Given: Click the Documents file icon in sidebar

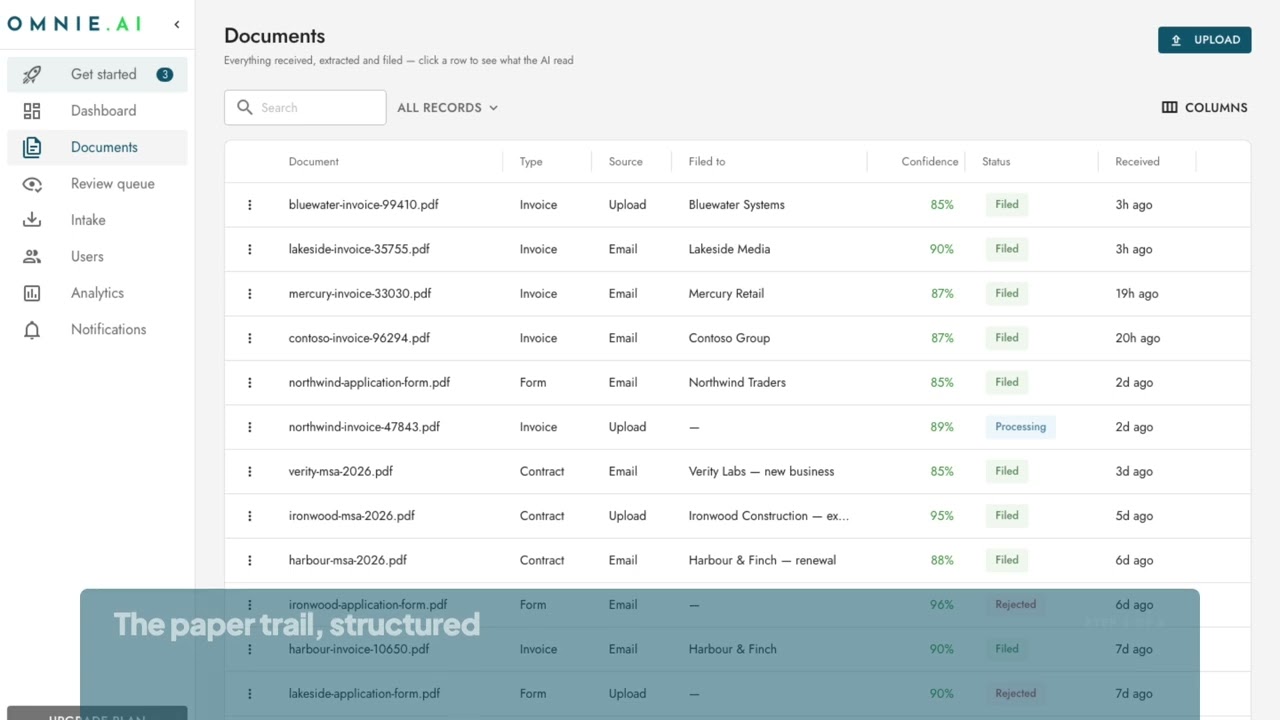Looking at the screenshot, I should click(x=32, y=147).
